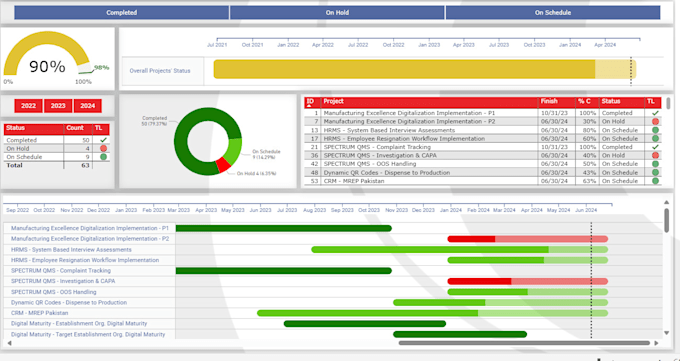Screen dimensions: 680x361
Task: Click the 98% target marker on gauge
Action: [101, 68]
